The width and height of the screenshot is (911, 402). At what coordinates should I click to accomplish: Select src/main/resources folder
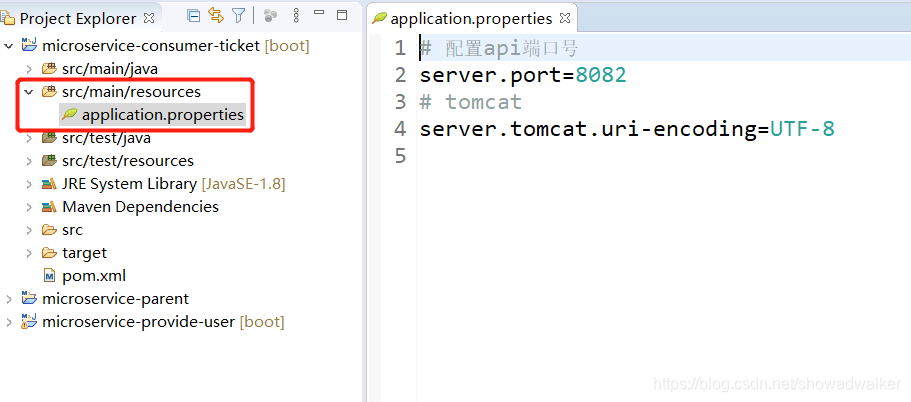click(x=131, y=92)
